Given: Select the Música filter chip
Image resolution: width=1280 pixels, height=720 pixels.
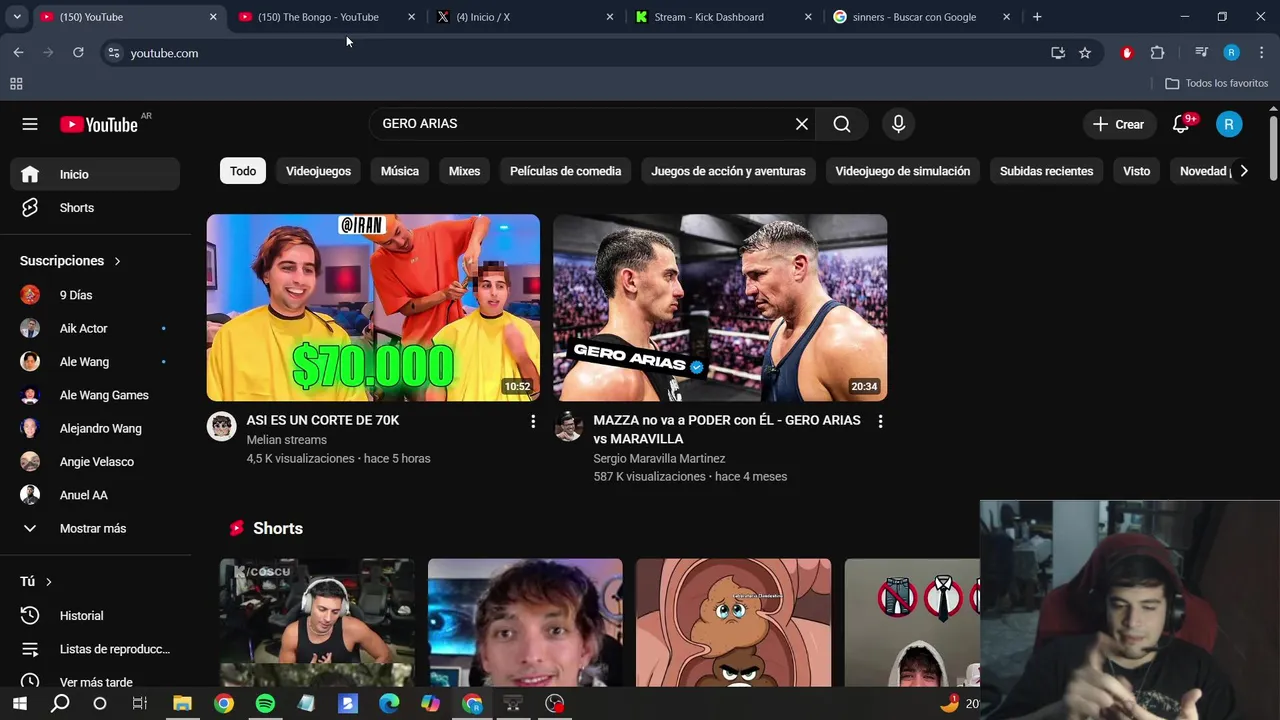Looking at the screenshot, I should pyautogui.click(x=400, y=171).
